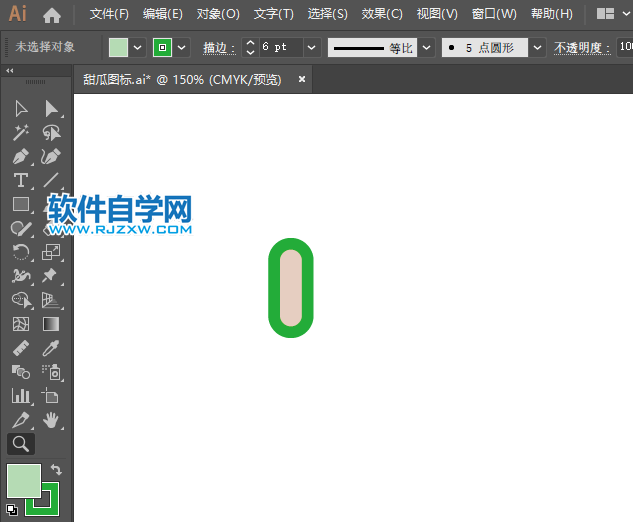Expand the fill color dropdown in control bar
The width and height of the screenshot is (633, 522).
click(x=138, y=48)
